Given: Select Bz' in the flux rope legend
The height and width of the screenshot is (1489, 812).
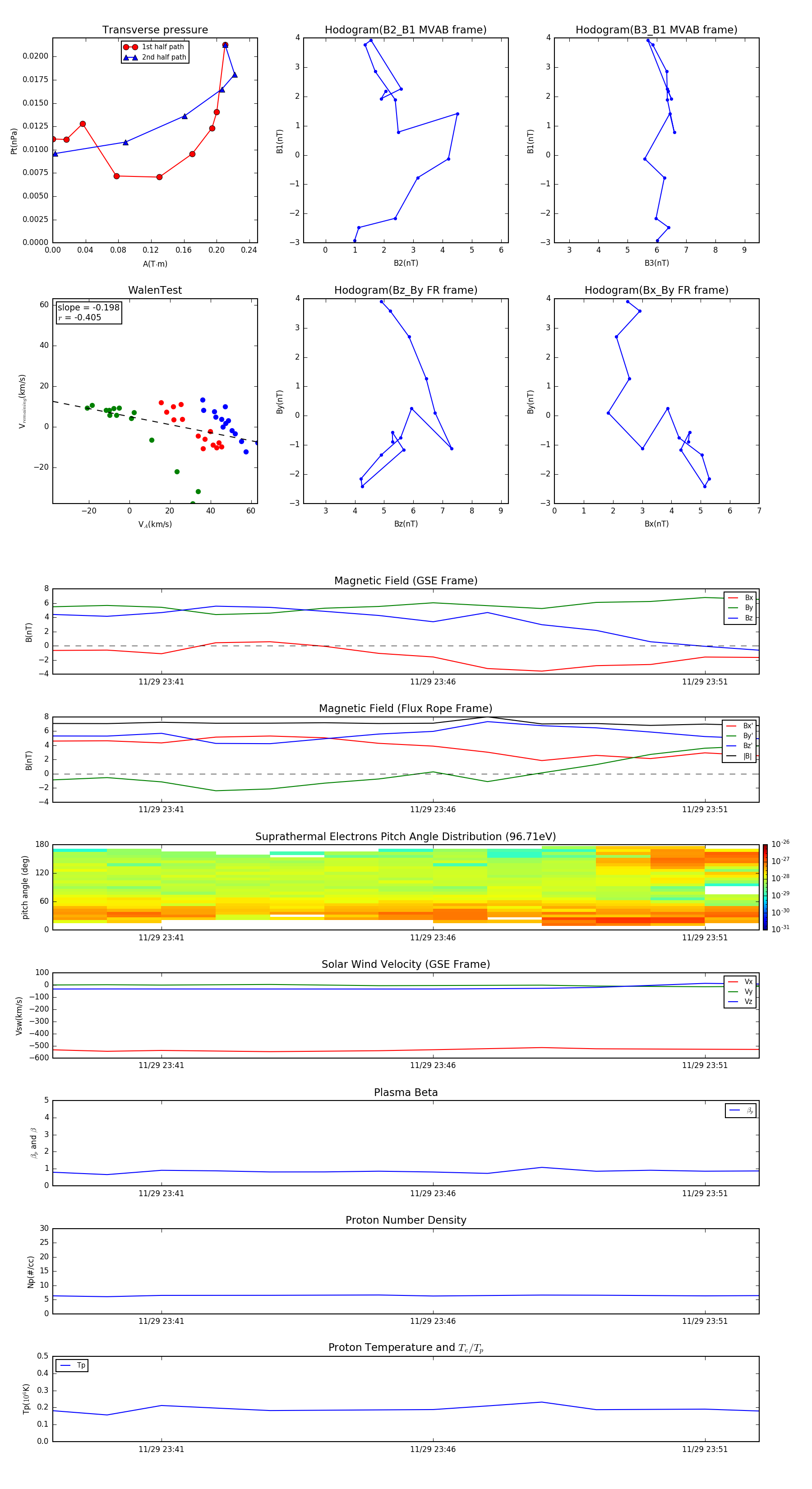Looking at the screenshot, I should point(740,746).
